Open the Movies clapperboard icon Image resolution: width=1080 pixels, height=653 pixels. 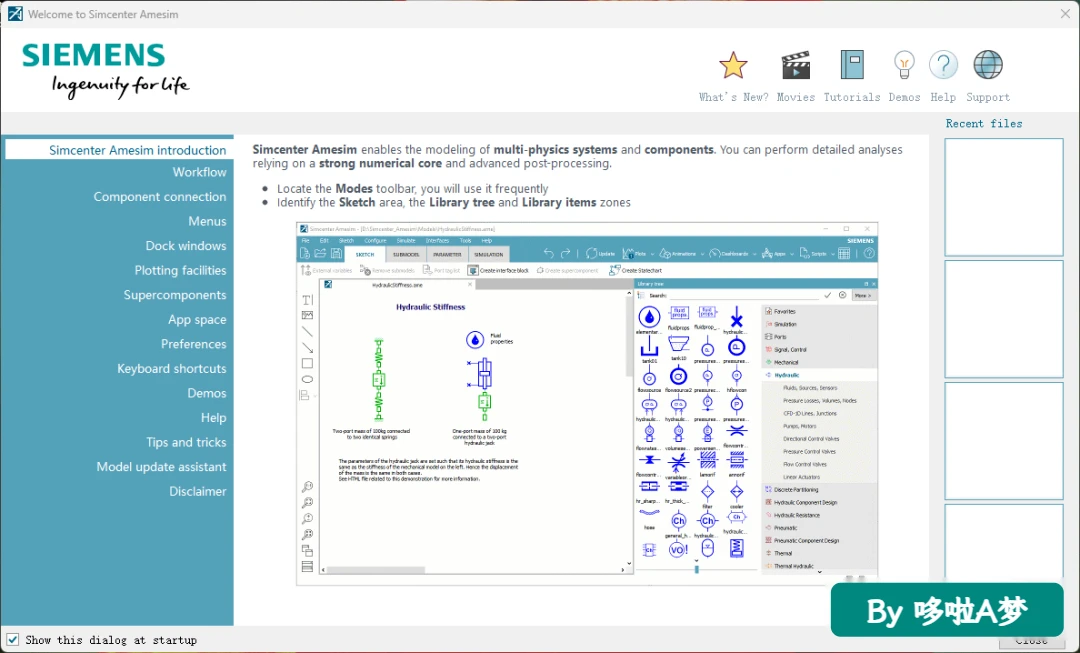(796, 65)
